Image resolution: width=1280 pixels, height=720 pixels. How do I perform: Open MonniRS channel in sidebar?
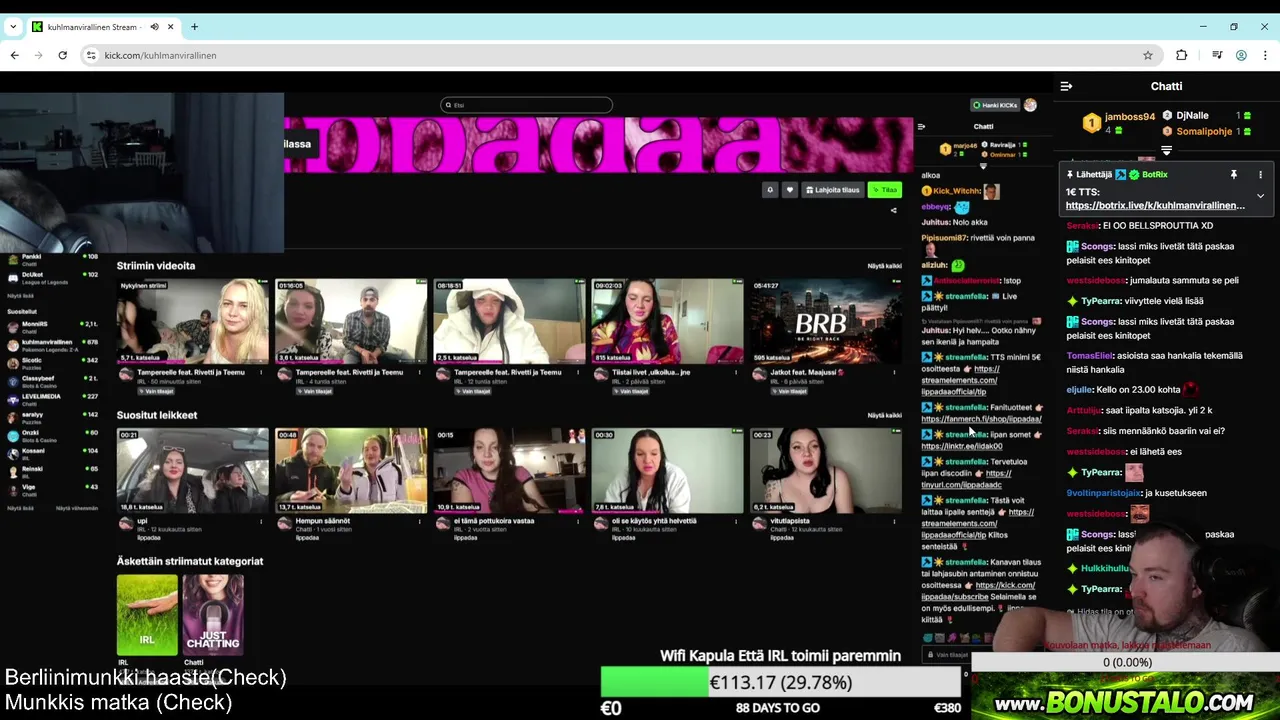pos(53,326)
